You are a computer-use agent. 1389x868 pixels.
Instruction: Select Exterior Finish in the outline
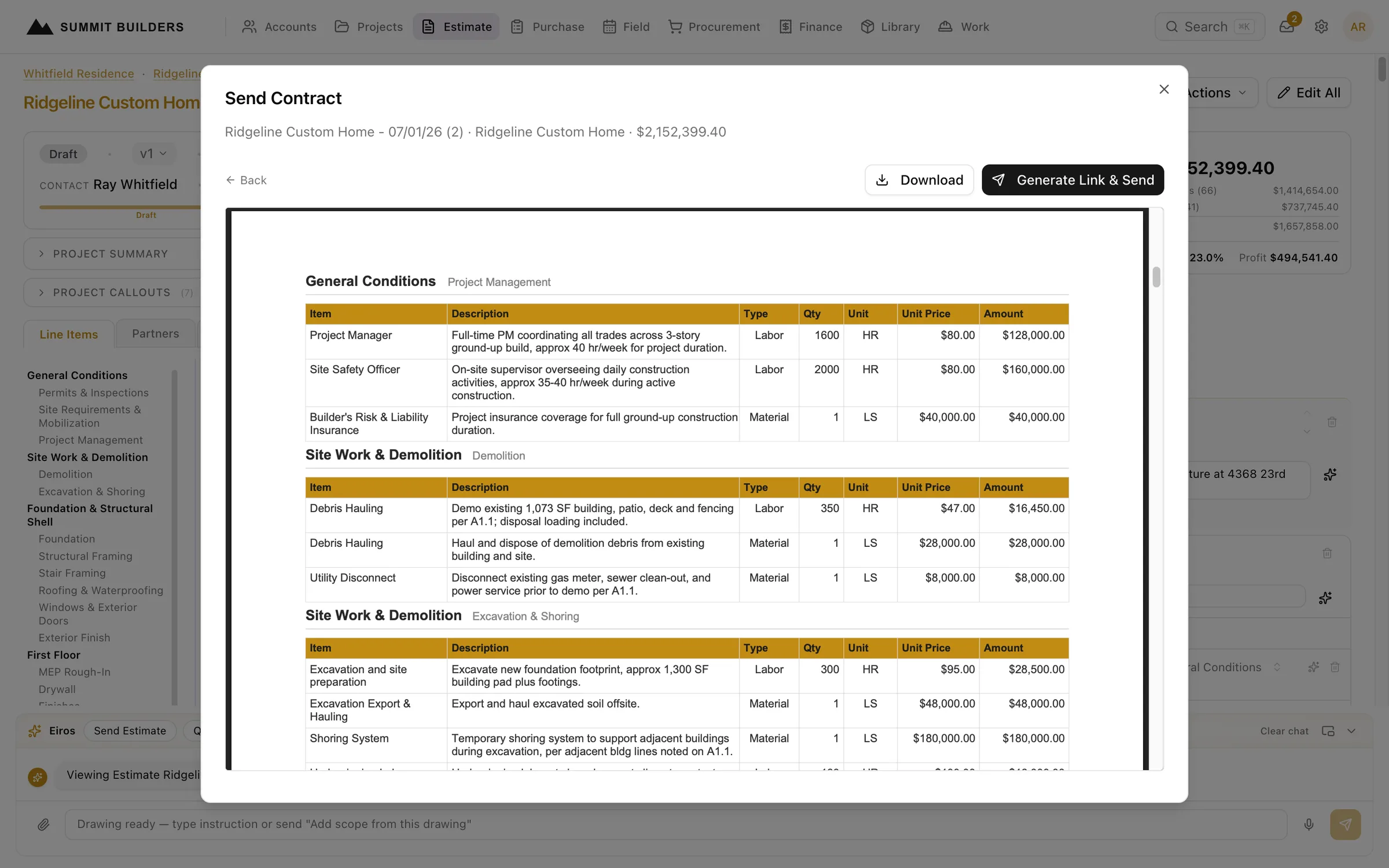74,637
